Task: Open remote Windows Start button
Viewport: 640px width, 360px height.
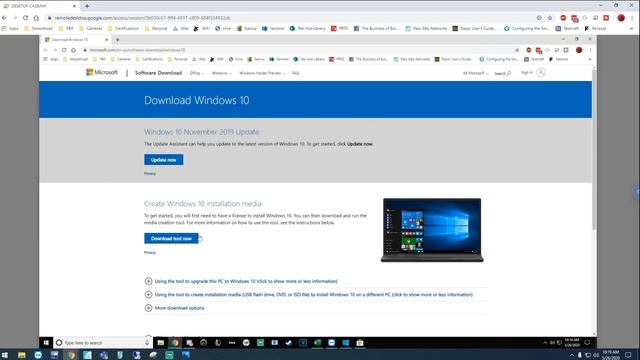Action: coord(46,343)
